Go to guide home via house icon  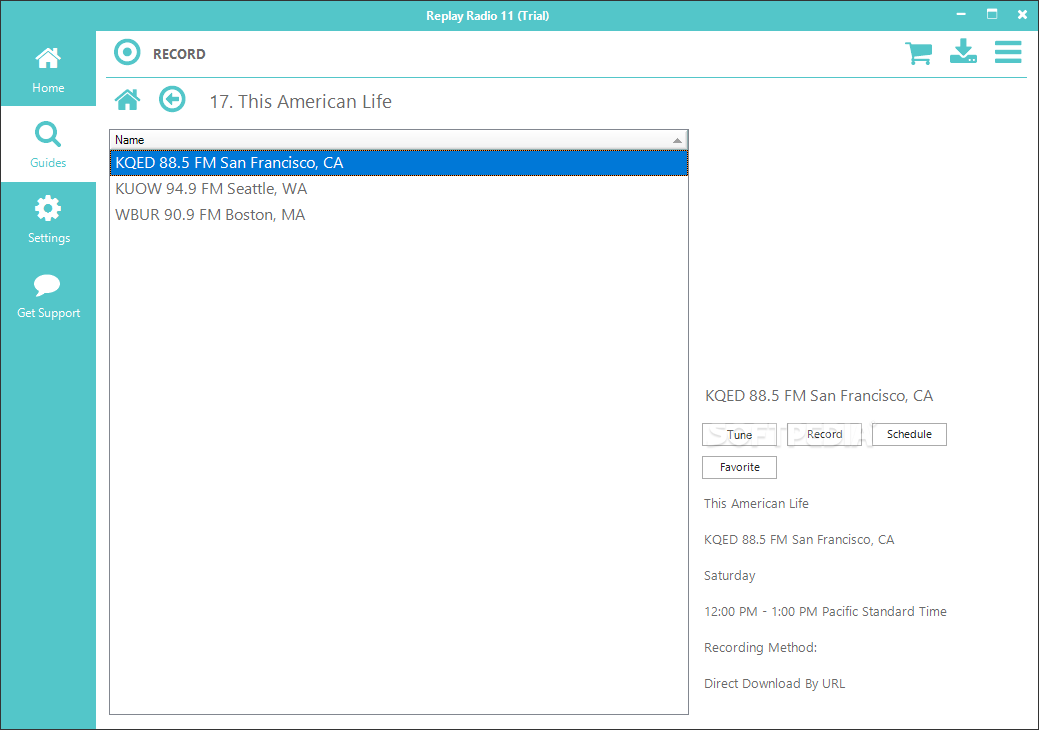tap(127, 100)
